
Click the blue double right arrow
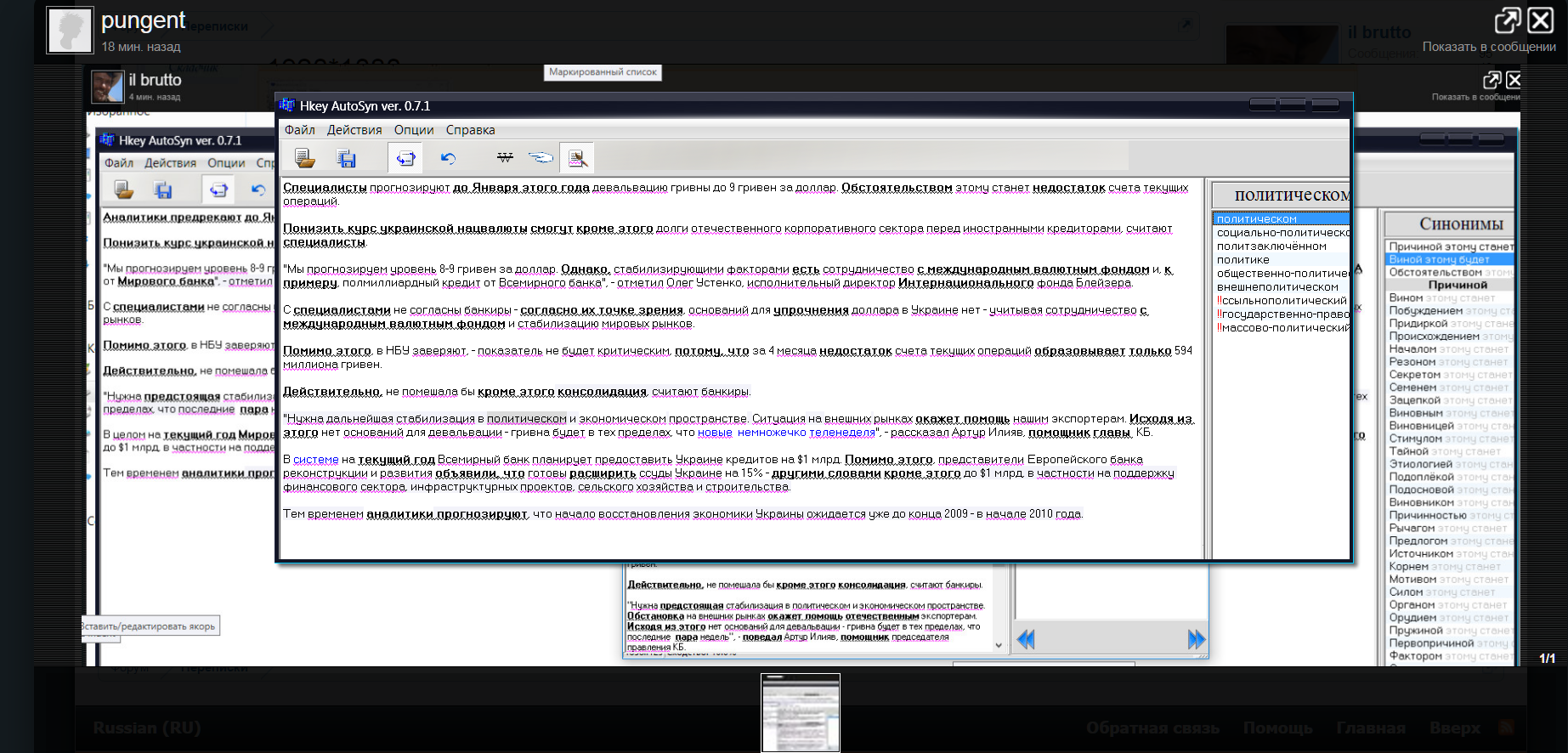(1197, 639)
